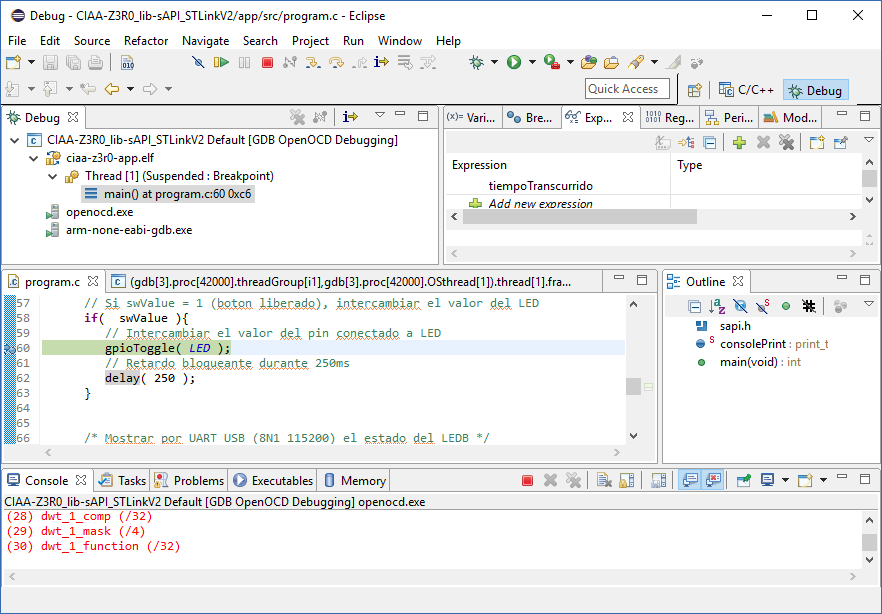This screenshot has height=614, width=882.
Task: Click the Step Over icon
Action: coord(336,62)
